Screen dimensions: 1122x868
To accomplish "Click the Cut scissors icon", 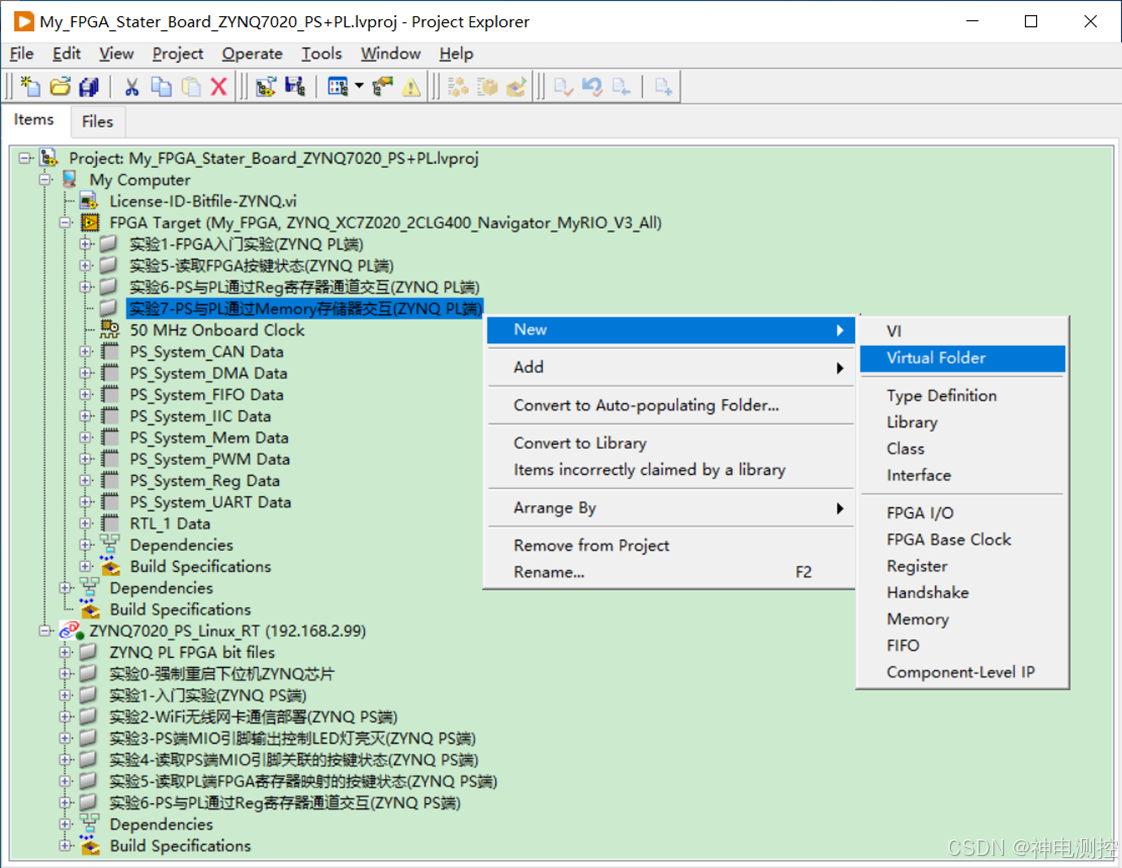I will (132, 87).
